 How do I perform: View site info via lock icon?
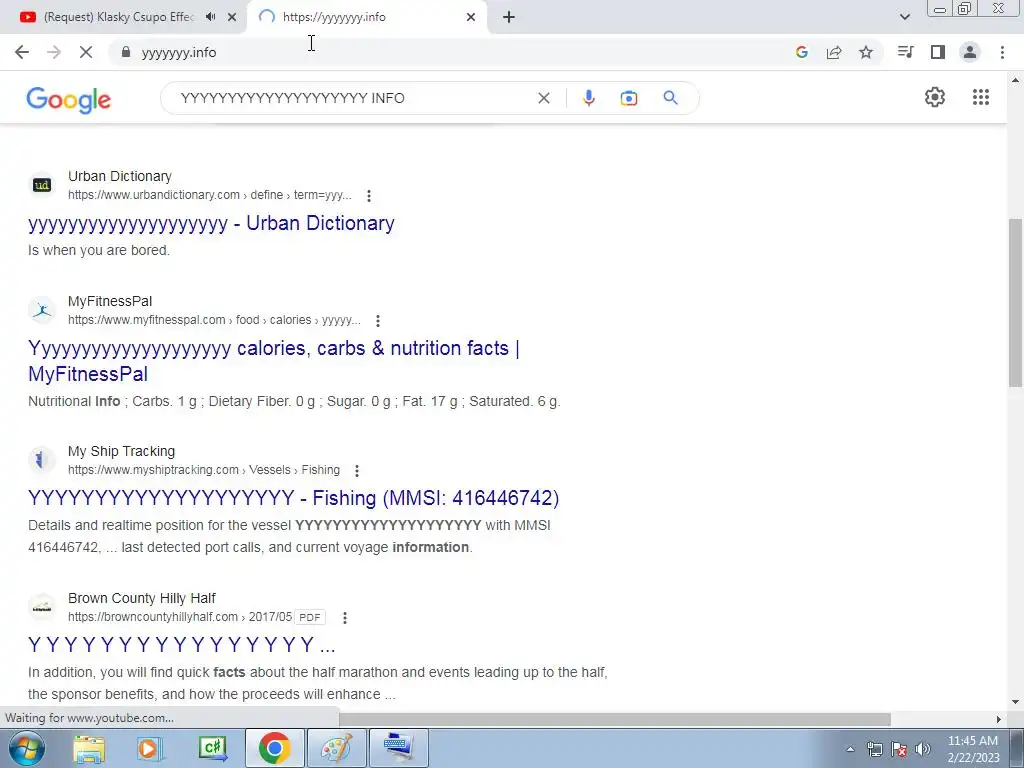(126, 52)
